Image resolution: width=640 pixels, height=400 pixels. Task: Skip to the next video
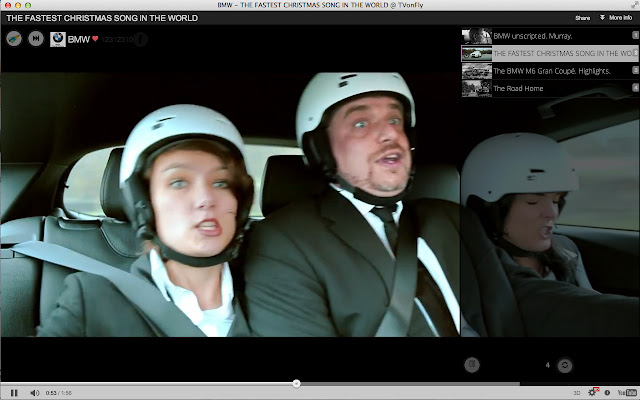pos(35,39)
